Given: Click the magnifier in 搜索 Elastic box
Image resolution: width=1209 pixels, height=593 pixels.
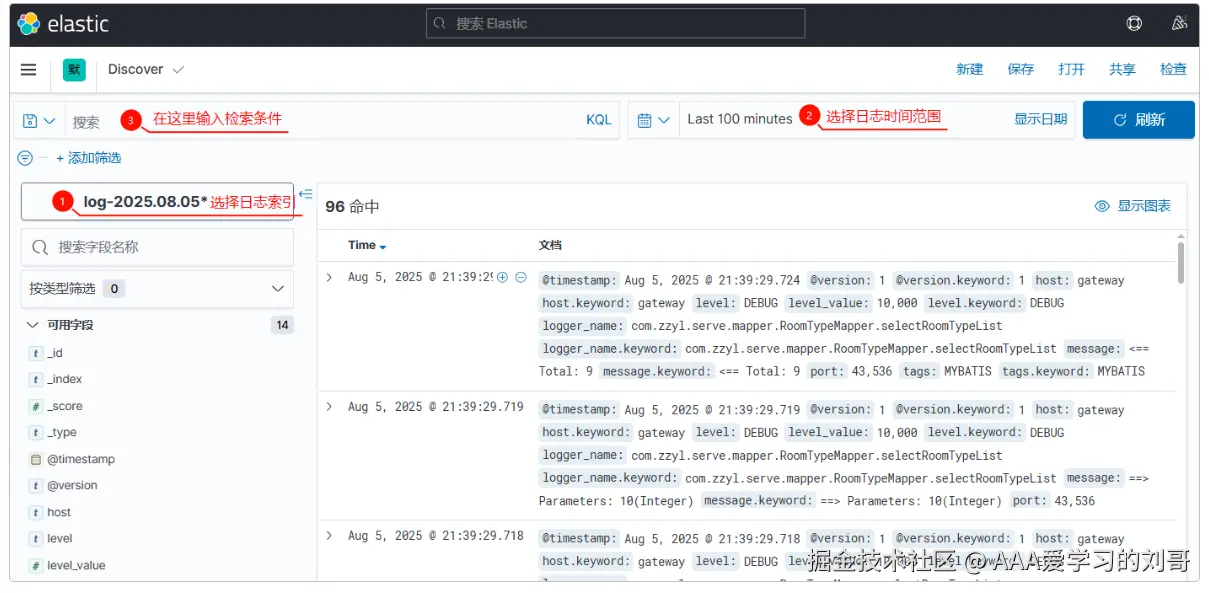Looking at the screenshot, I should [441, 24].
